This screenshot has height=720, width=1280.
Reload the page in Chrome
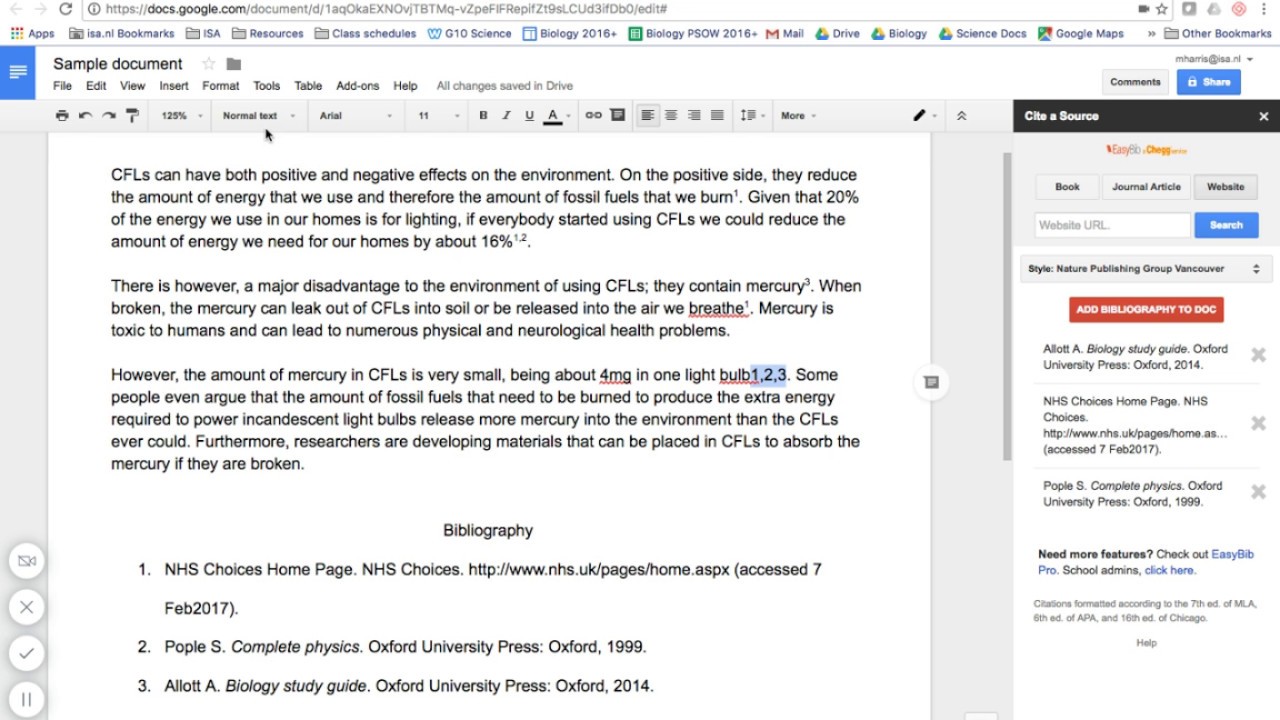click(66, 9)
